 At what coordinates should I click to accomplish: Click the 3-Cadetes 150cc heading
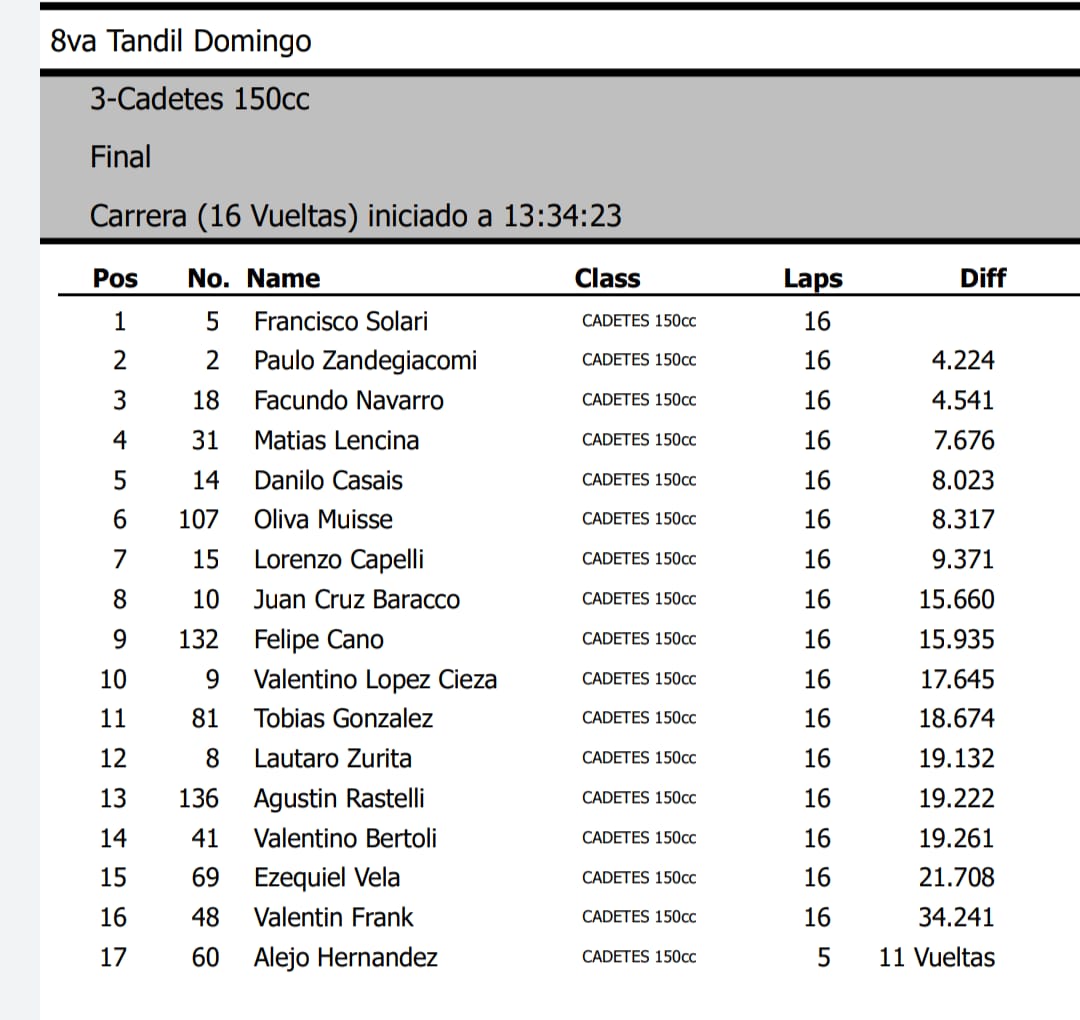(x=200, y=100)
